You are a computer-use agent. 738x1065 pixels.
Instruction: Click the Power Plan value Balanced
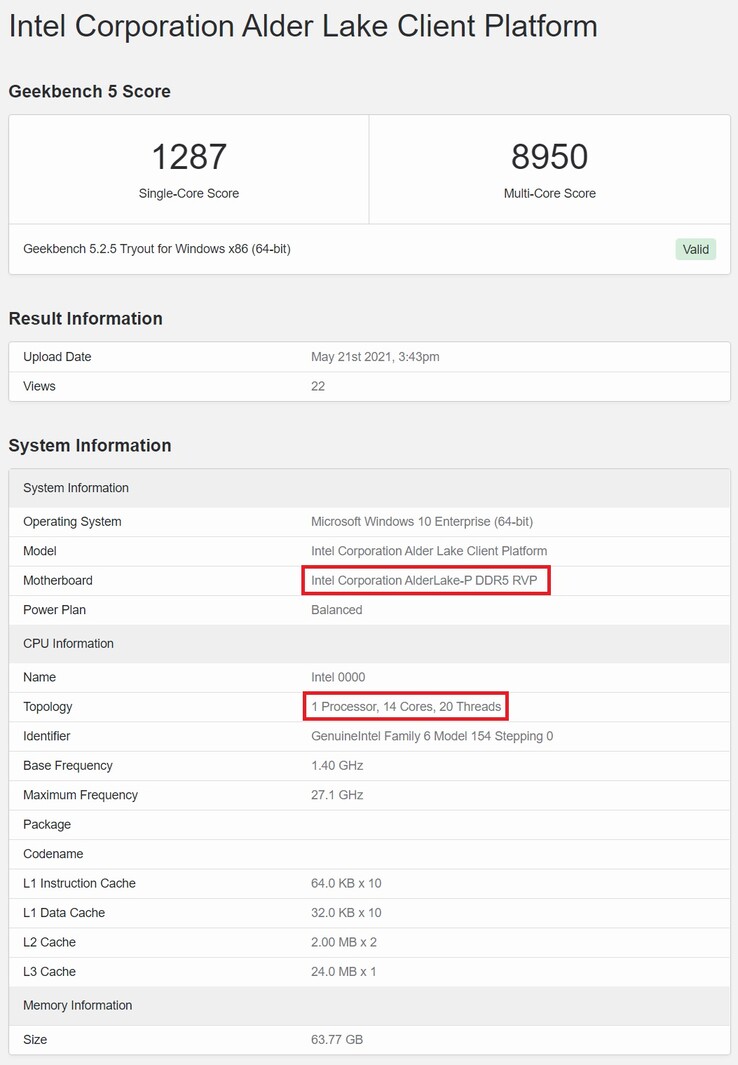[x=337, y=610]
